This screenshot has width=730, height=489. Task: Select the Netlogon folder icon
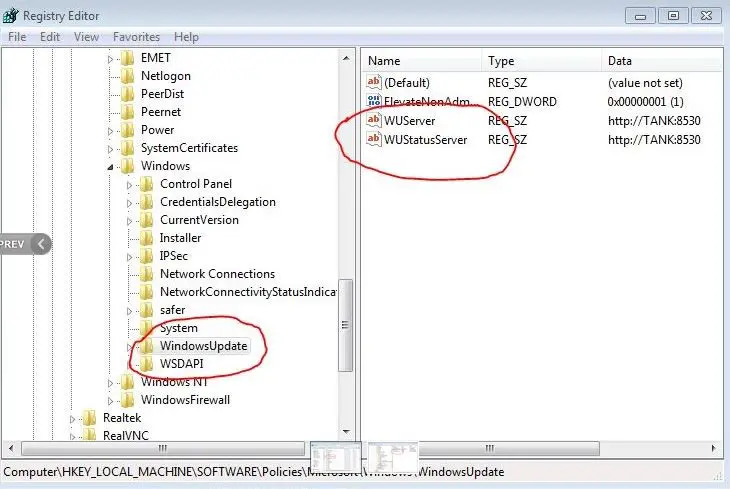click(128, 76)
